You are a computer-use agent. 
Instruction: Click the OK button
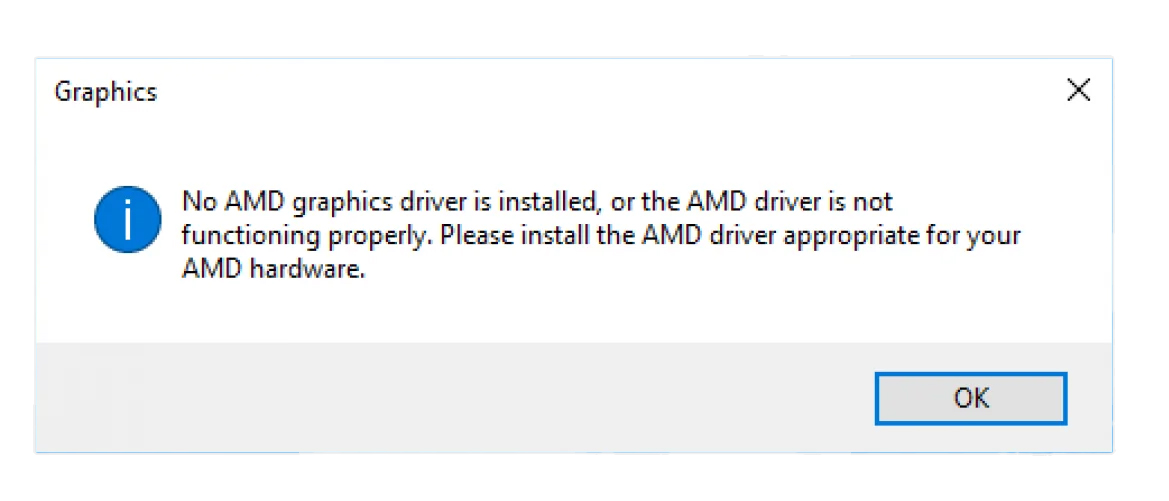[970, 398]
